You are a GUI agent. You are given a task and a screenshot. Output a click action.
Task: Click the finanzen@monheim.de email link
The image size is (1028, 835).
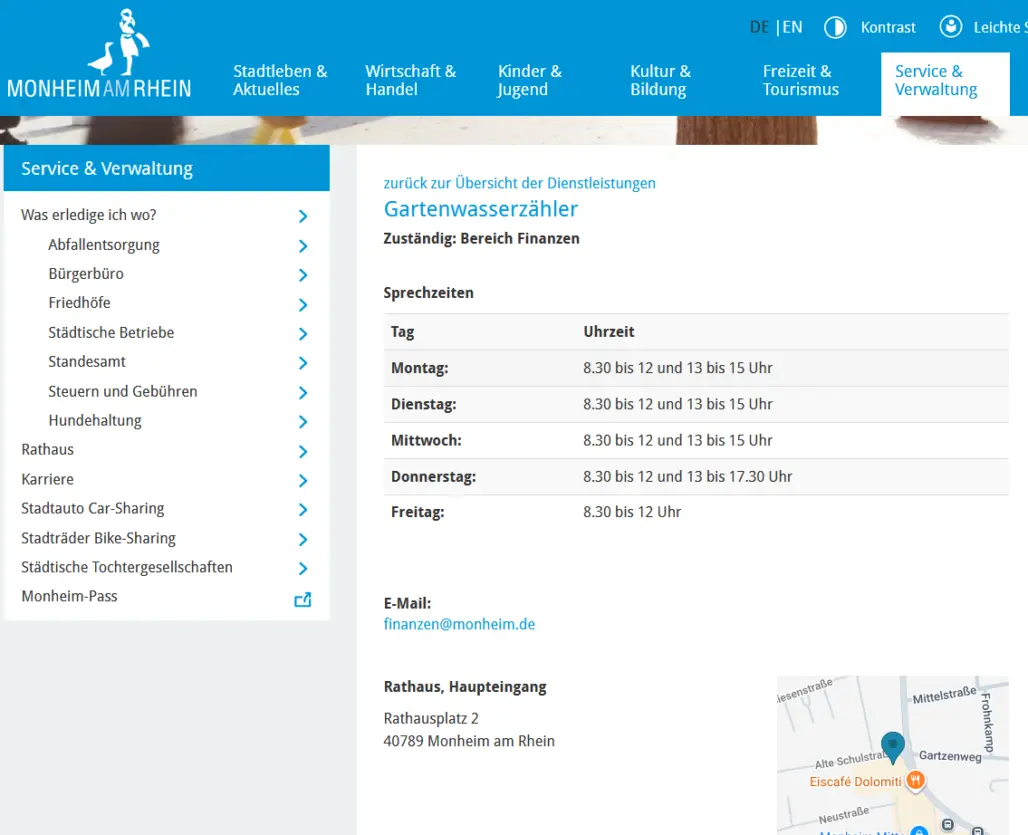click(459, 624)
